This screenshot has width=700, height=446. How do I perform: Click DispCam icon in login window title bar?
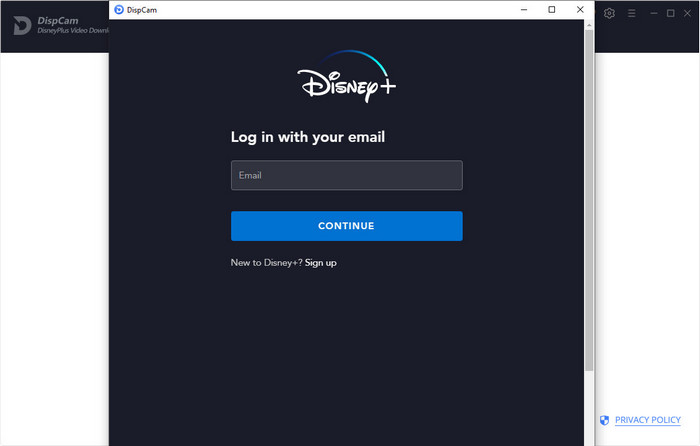point(119,9)
